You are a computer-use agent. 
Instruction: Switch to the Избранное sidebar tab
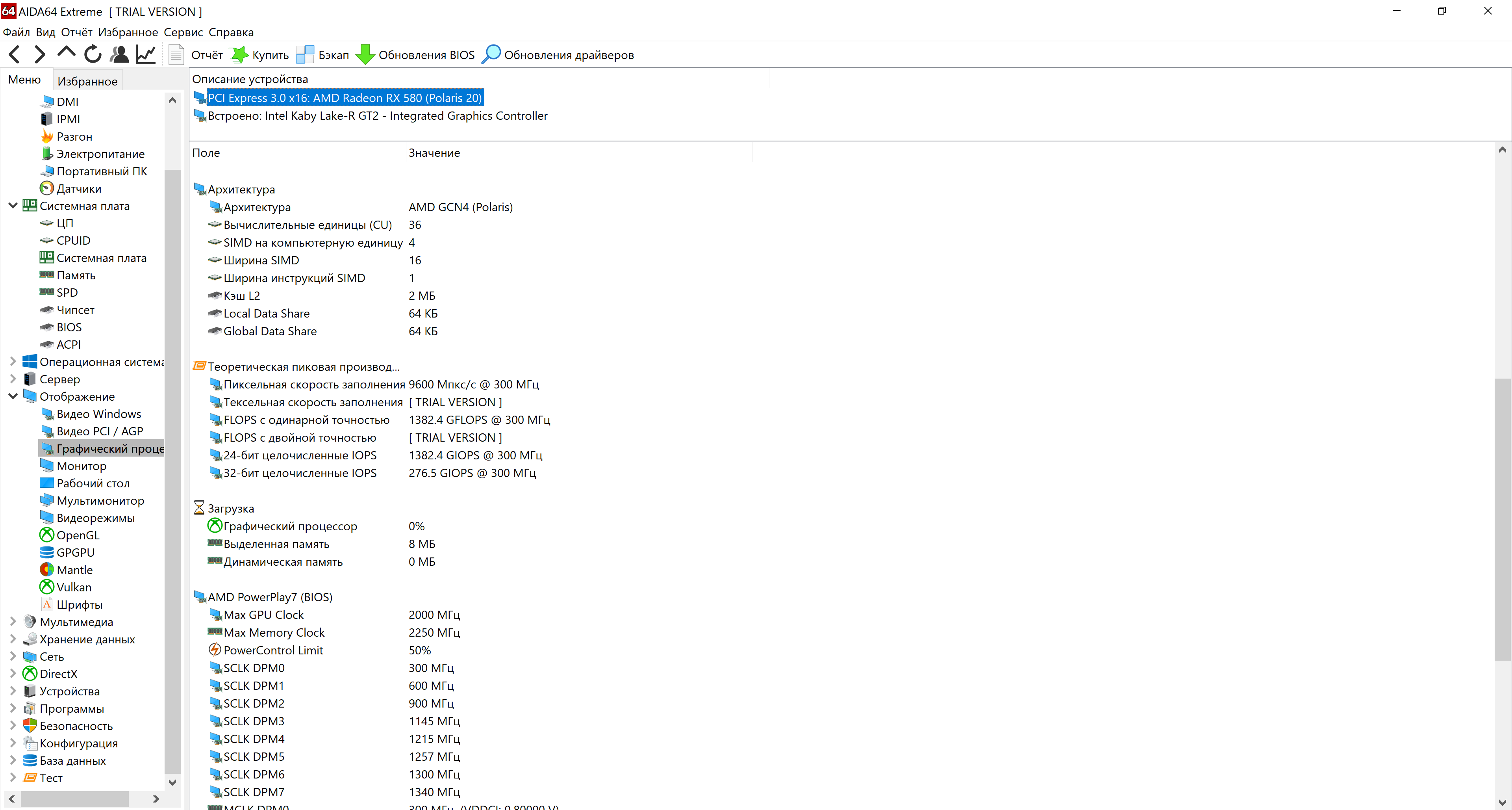[x=87, y=81]
